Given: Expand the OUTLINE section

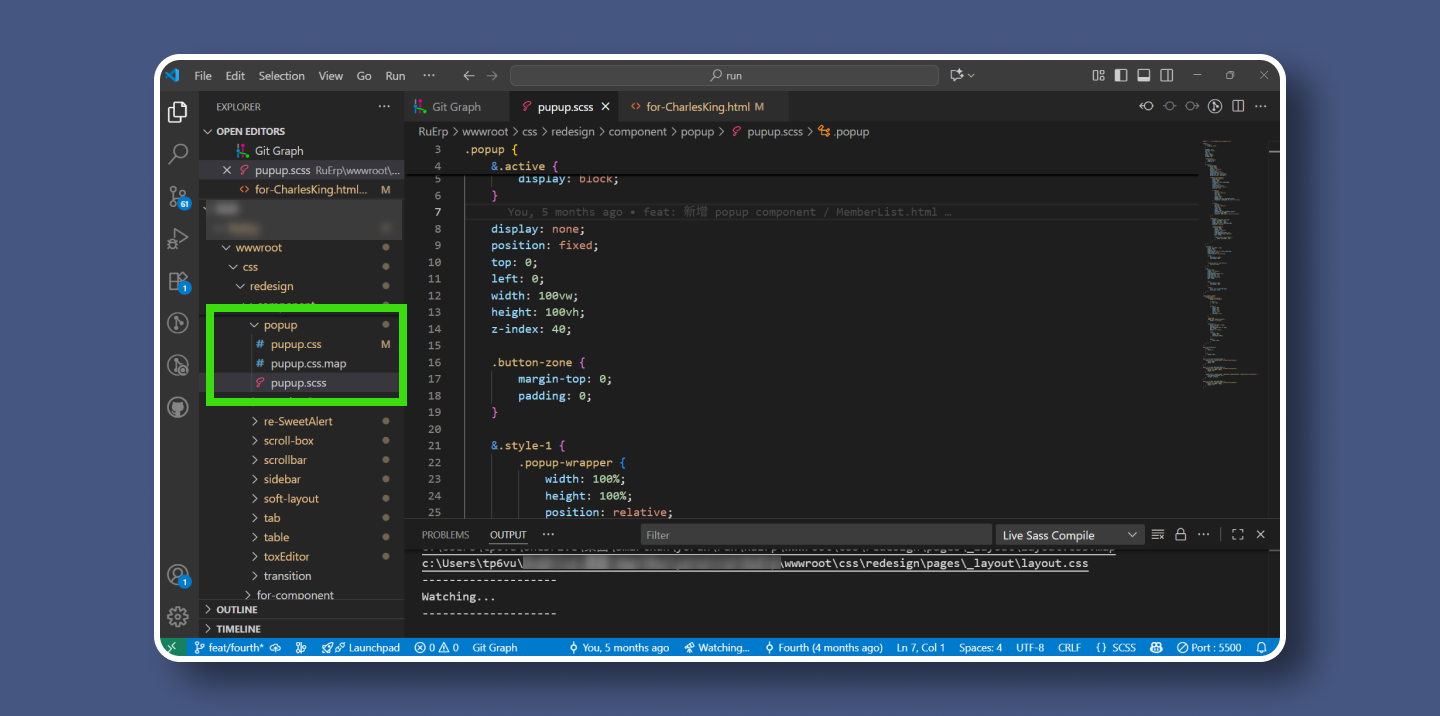Looking at the screenshot, I should [x=237, y=610].
